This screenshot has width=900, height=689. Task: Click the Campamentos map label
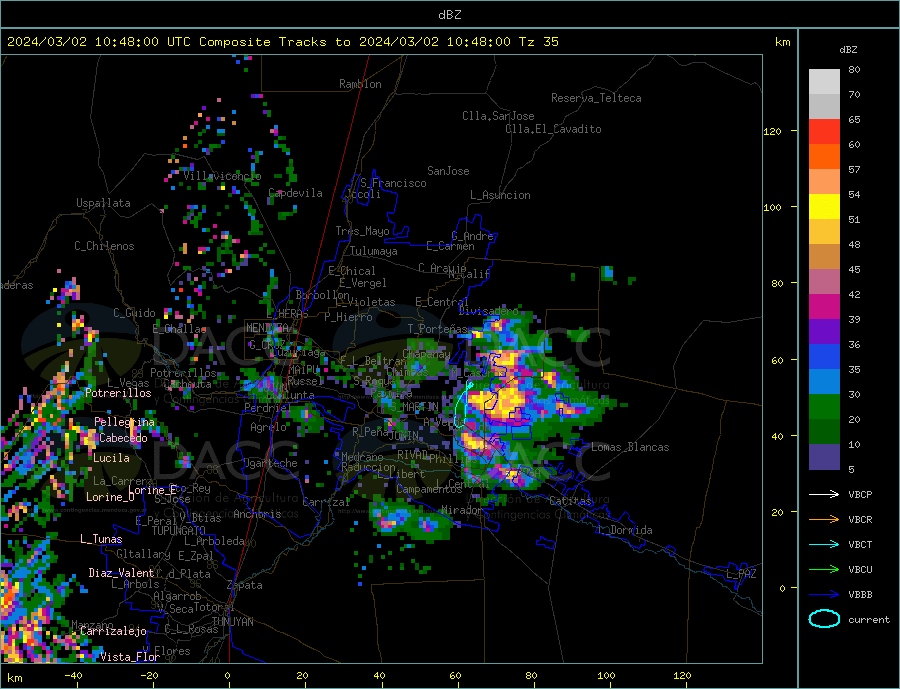tap(429, 489)
